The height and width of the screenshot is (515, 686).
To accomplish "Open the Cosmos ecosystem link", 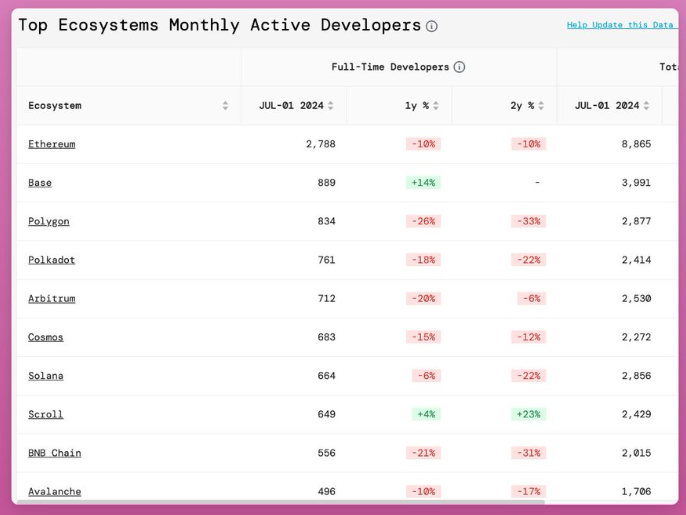I will [46, 337].
